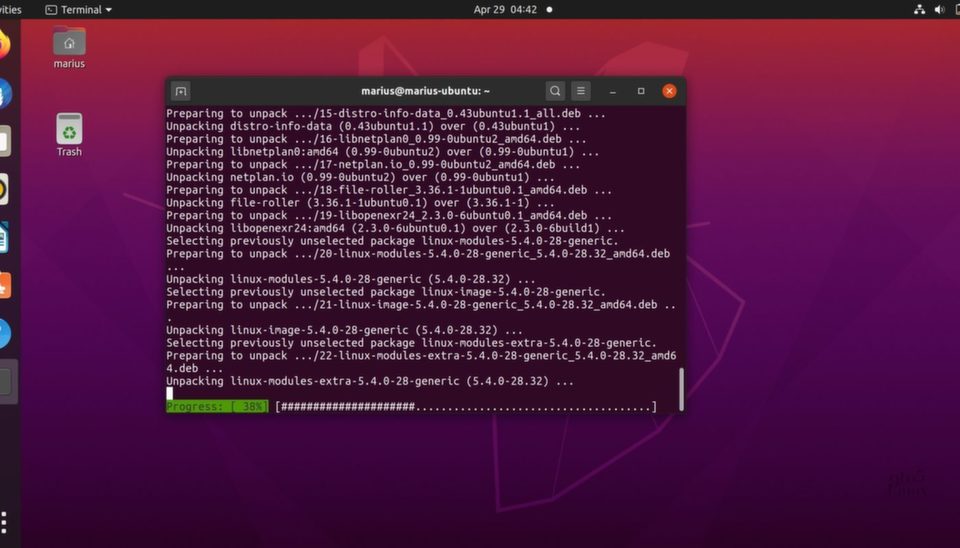Launch Firefox from the Ubuntu dock
The image size is (960, 548).
click(4, 45)
